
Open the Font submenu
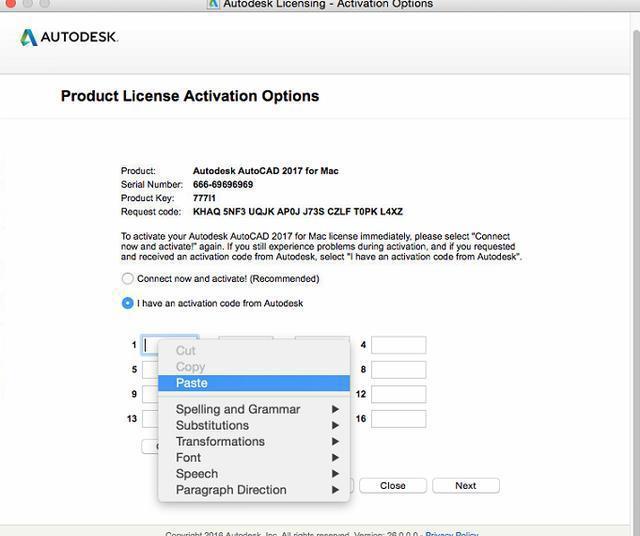coord(254,458)
